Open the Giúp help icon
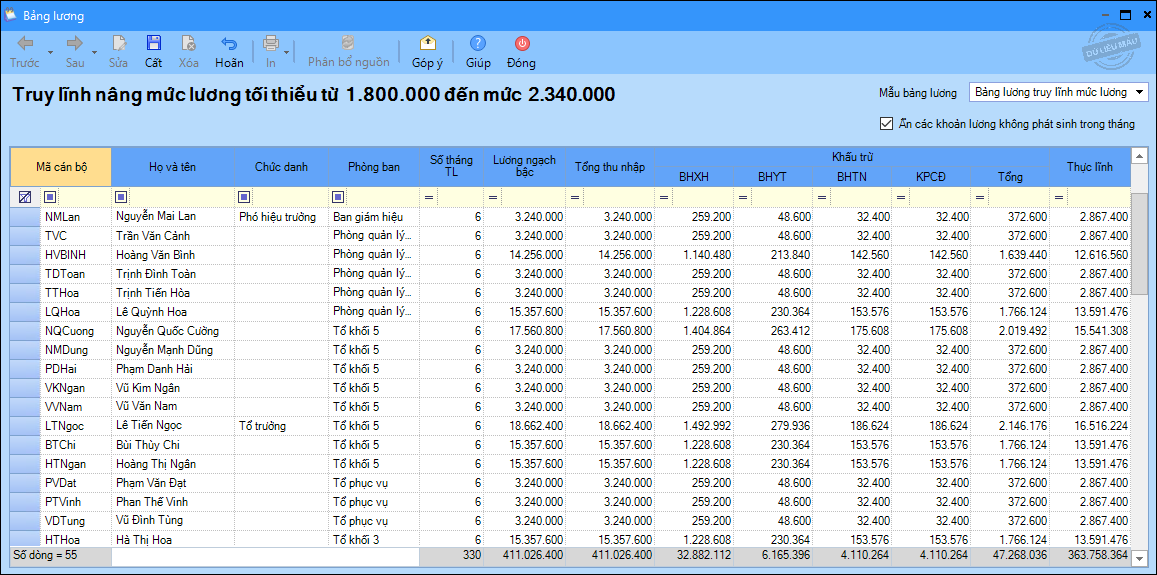Viewport: 1157px width, 575px height. point(478,43)
